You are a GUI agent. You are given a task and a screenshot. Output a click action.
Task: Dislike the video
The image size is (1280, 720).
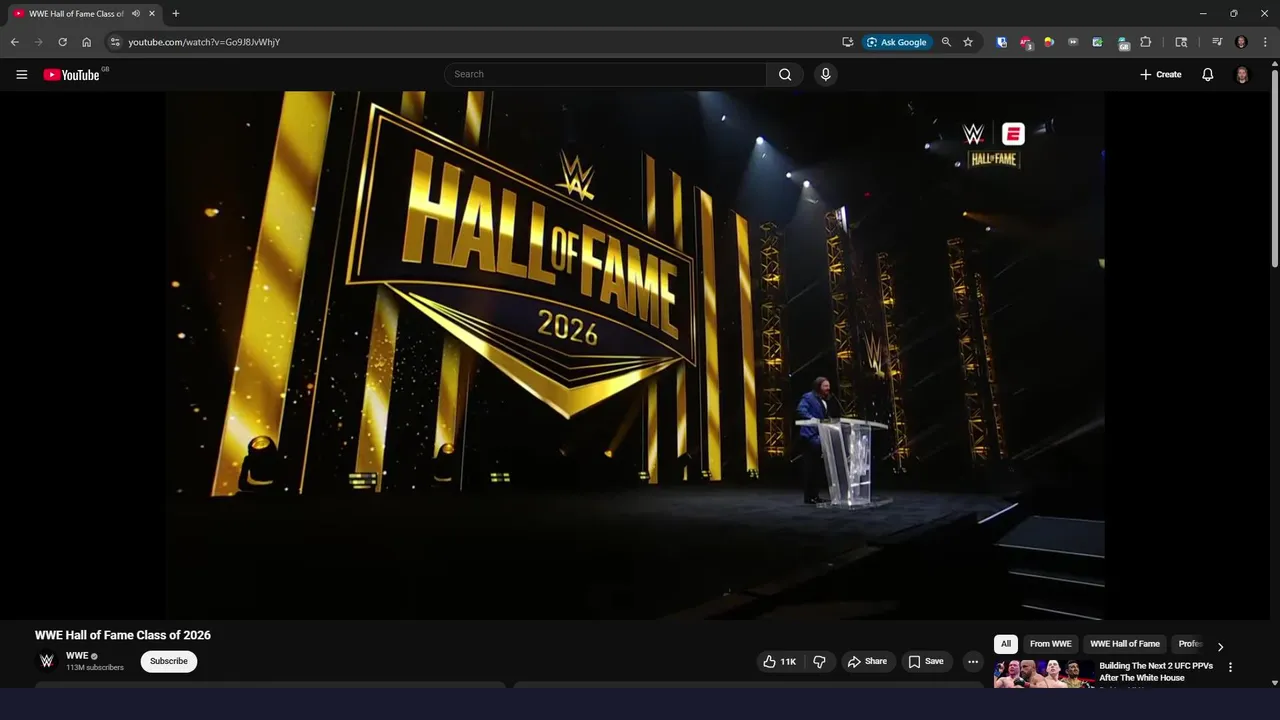coord(819,661)
